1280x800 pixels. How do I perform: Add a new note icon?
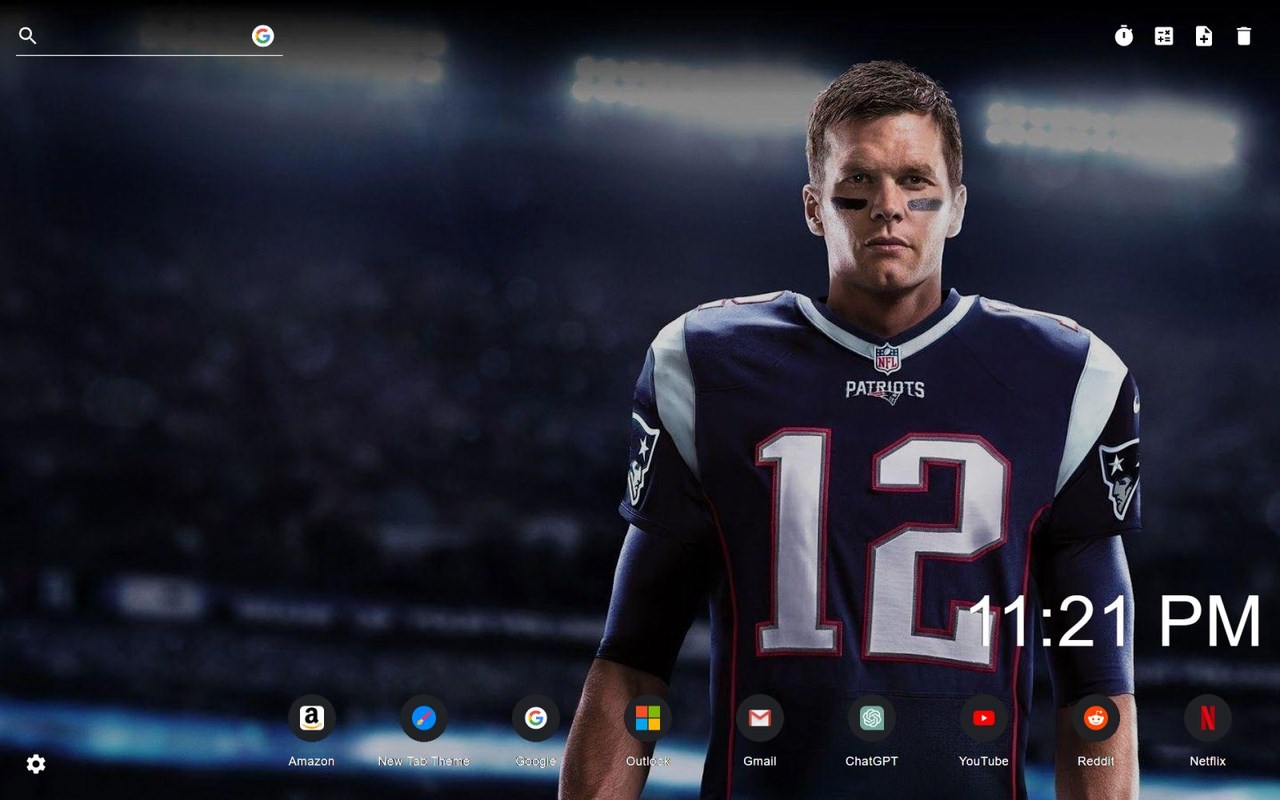click(x=1204, y=36)
